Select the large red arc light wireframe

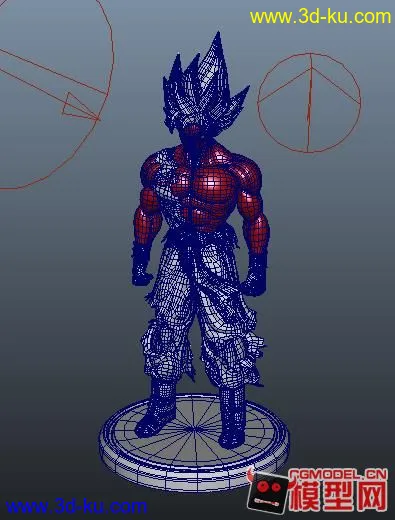click(x=57, y=94)
